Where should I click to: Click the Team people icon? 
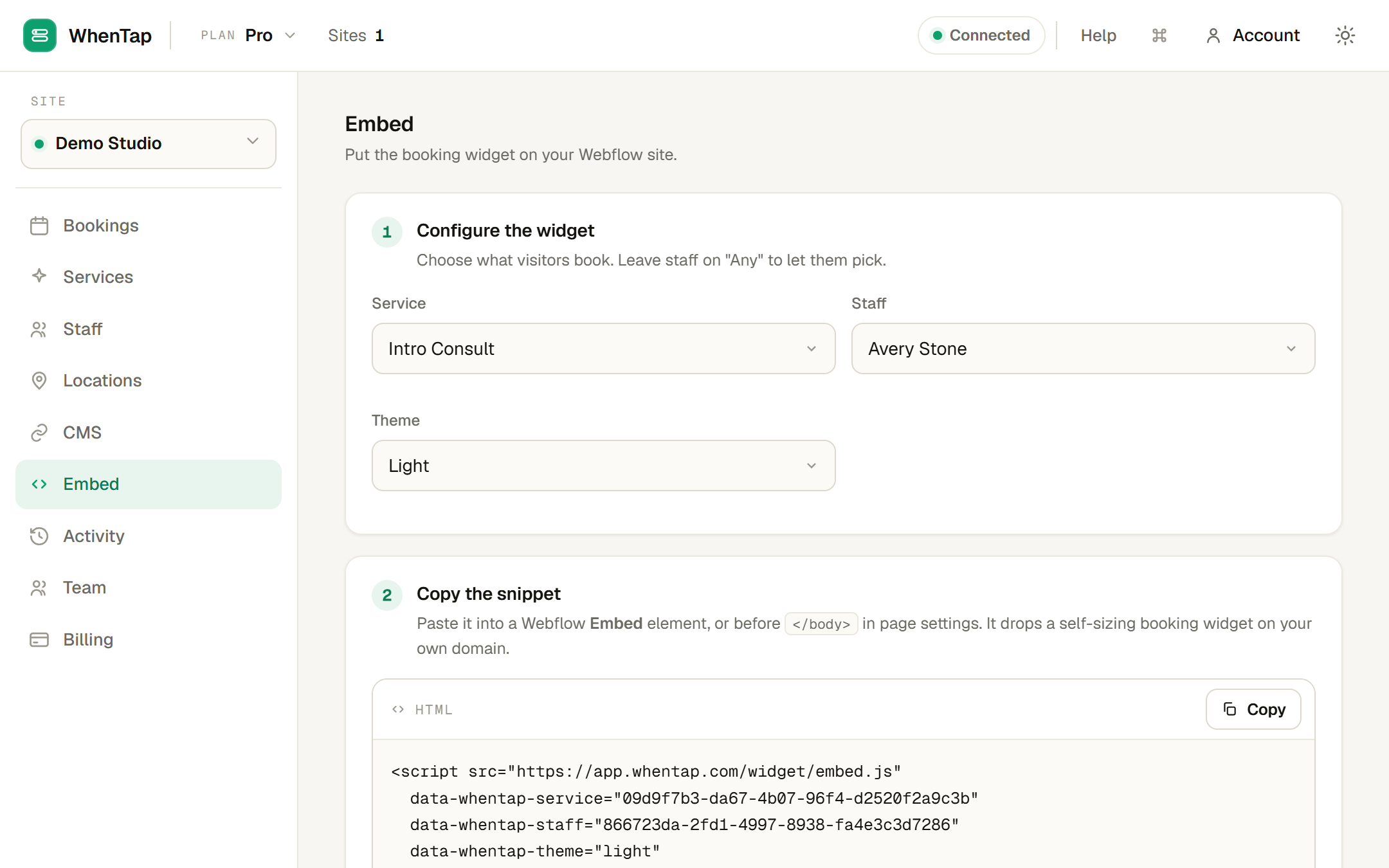pos(39,588)
